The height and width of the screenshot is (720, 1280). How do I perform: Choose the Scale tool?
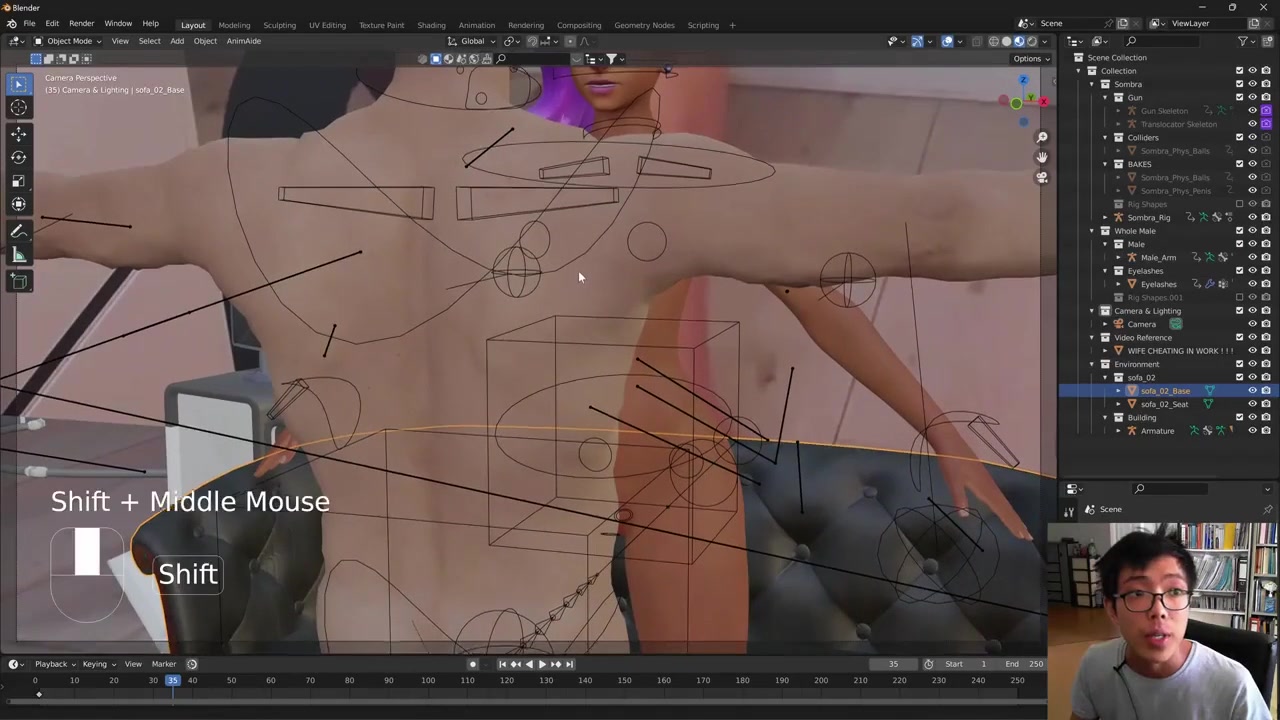pyautogui.click(x=18, y=181)
